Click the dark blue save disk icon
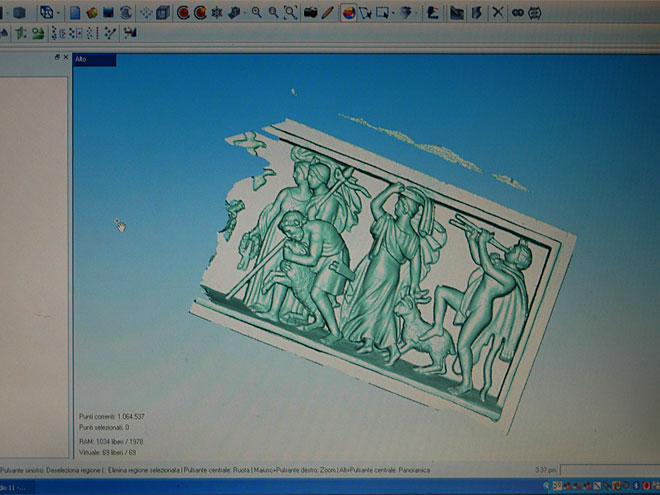The width and height of the screenshot is (660, 495). coord(109,13)
